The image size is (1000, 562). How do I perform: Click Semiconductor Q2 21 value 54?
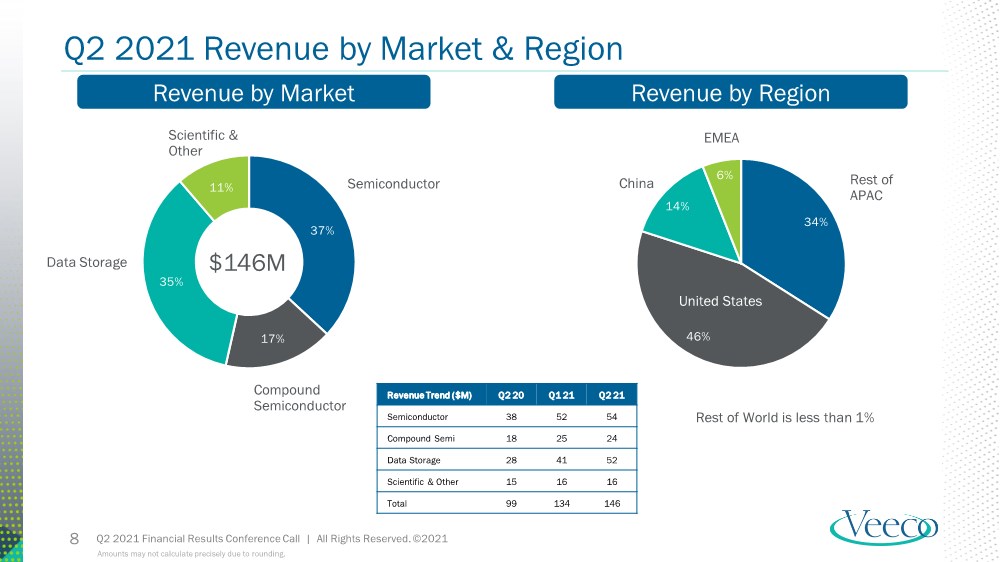(x=612, y=417)
